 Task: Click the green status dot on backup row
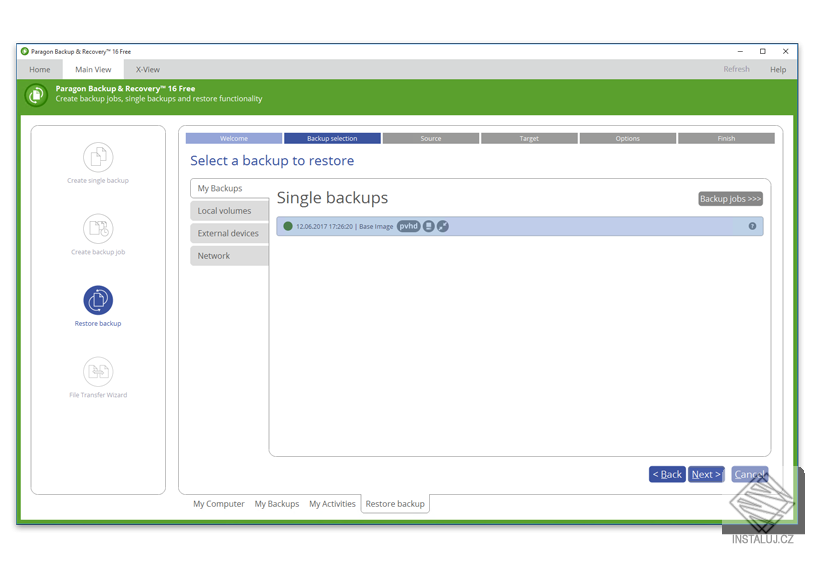288,226
